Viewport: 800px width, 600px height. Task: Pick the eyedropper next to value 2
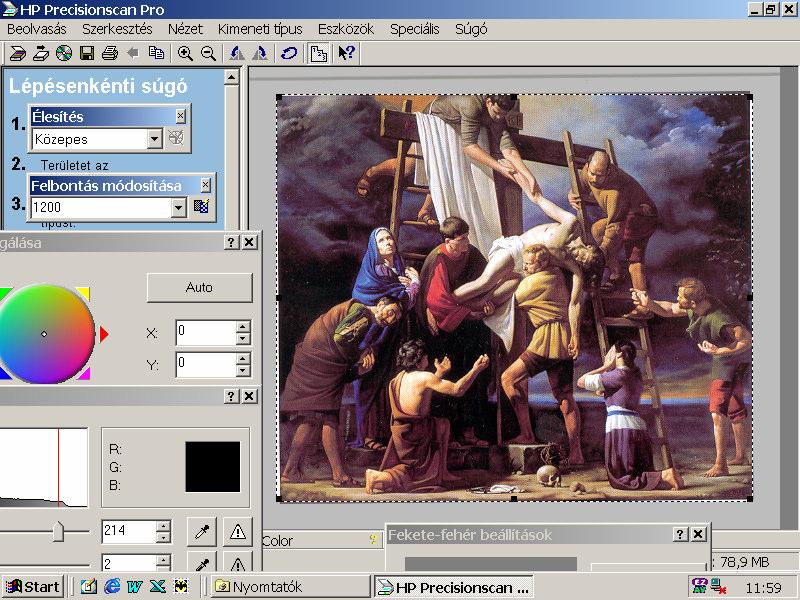[202, 562]
